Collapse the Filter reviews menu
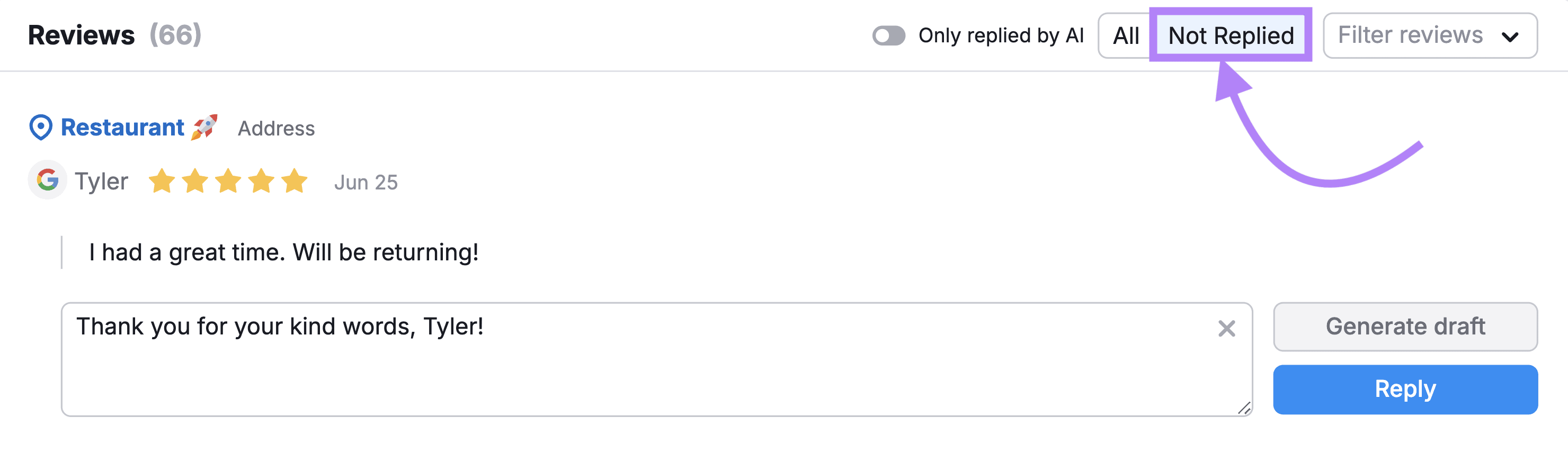The width and height of the screenshot is (1568, 453). (x=1430, y=35)
